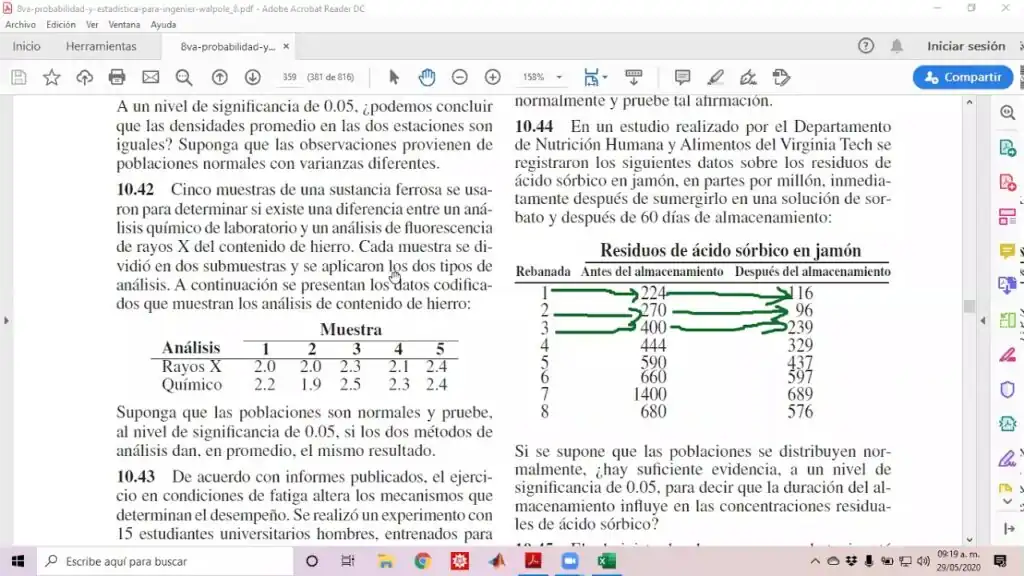The image size is (1024, 576).
Task: Open the green compress tool in right panel
Action: pos(1008,424)
